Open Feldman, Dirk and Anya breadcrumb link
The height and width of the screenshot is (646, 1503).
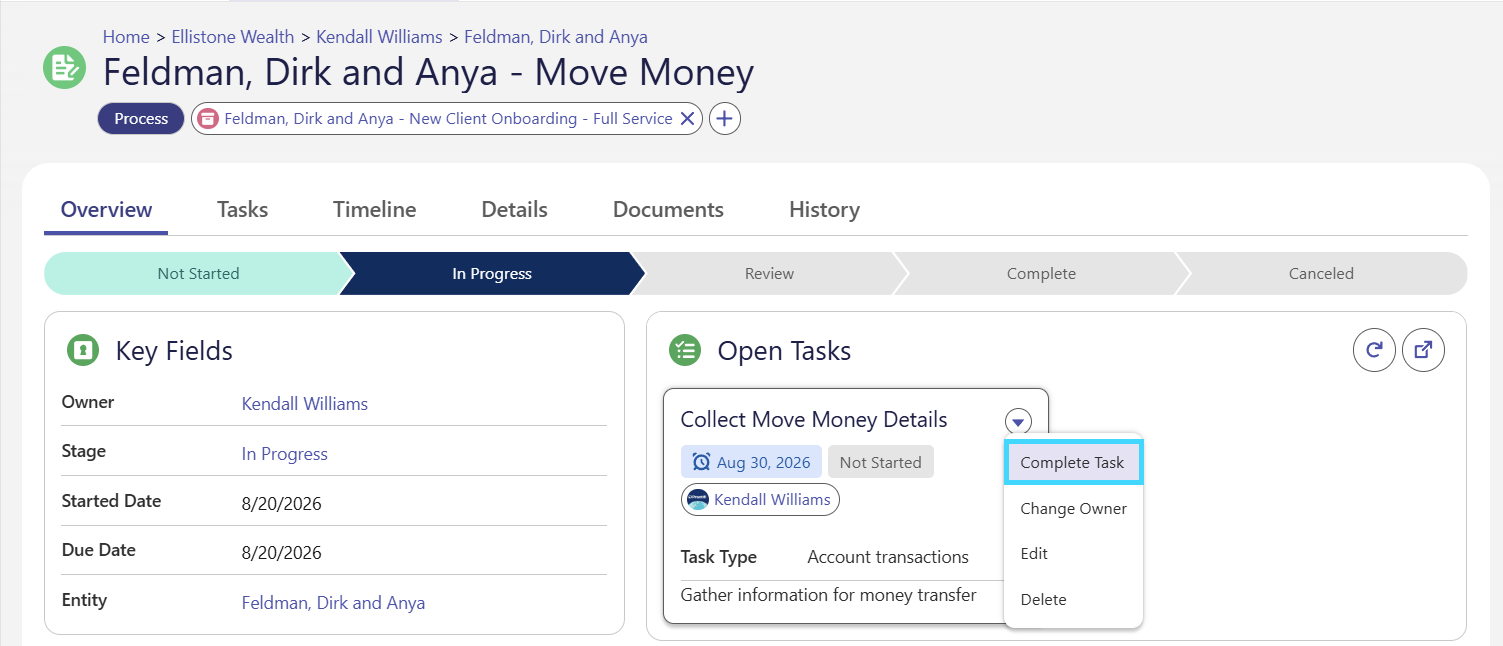click(556, 37)
